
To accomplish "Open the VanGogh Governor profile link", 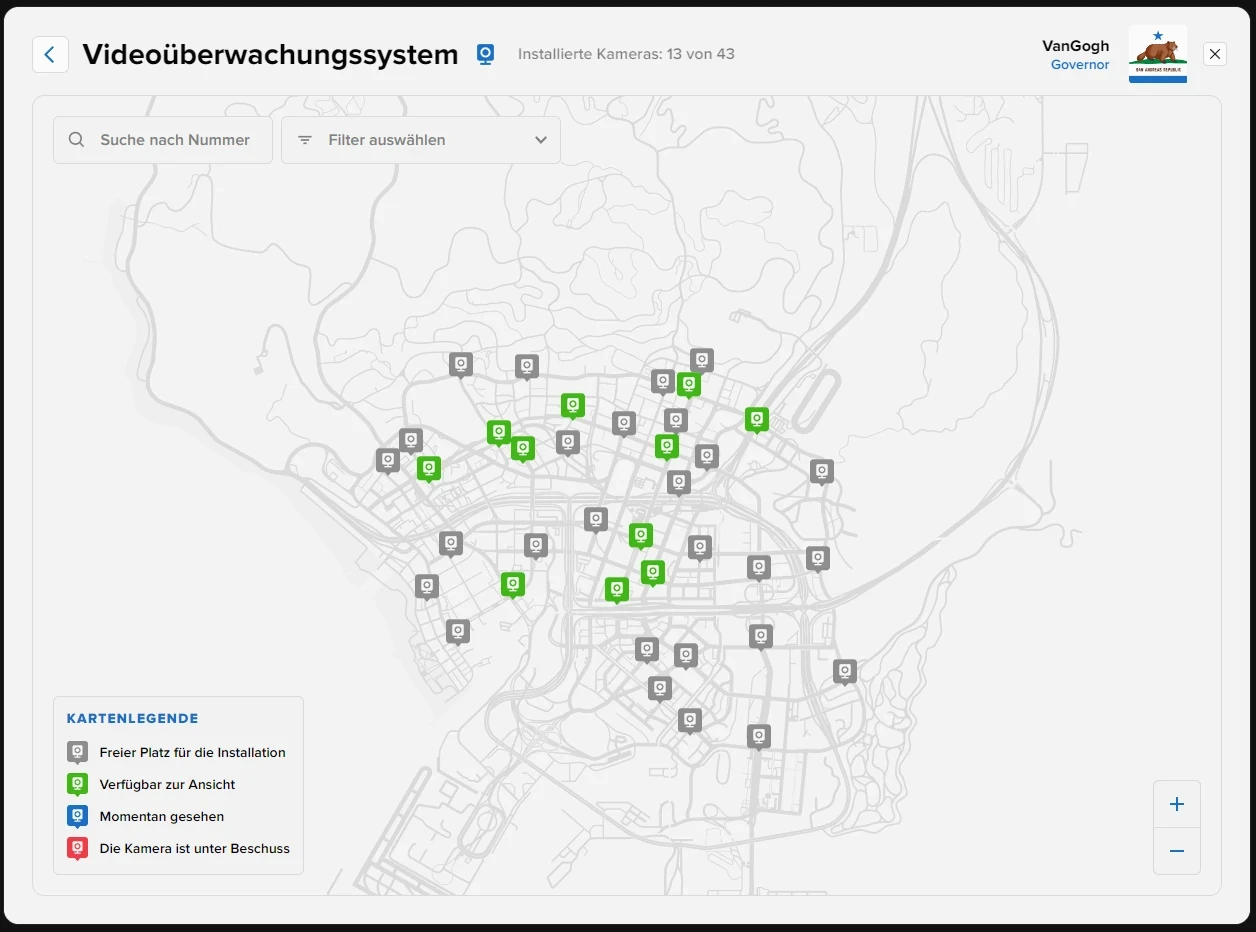I will tap(1075, 55).
